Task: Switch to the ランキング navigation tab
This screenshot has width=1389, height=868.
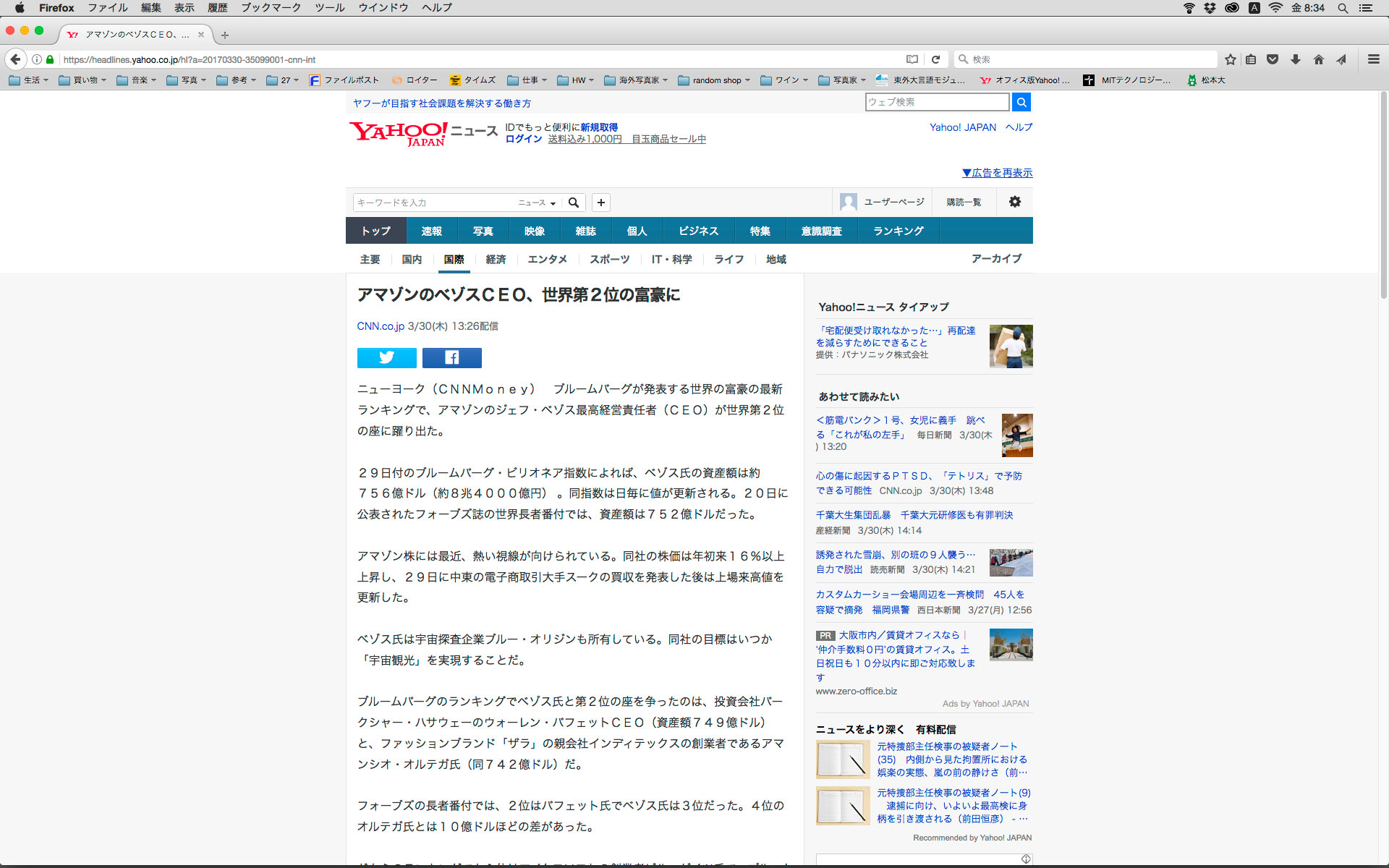Action: [898, 231]
